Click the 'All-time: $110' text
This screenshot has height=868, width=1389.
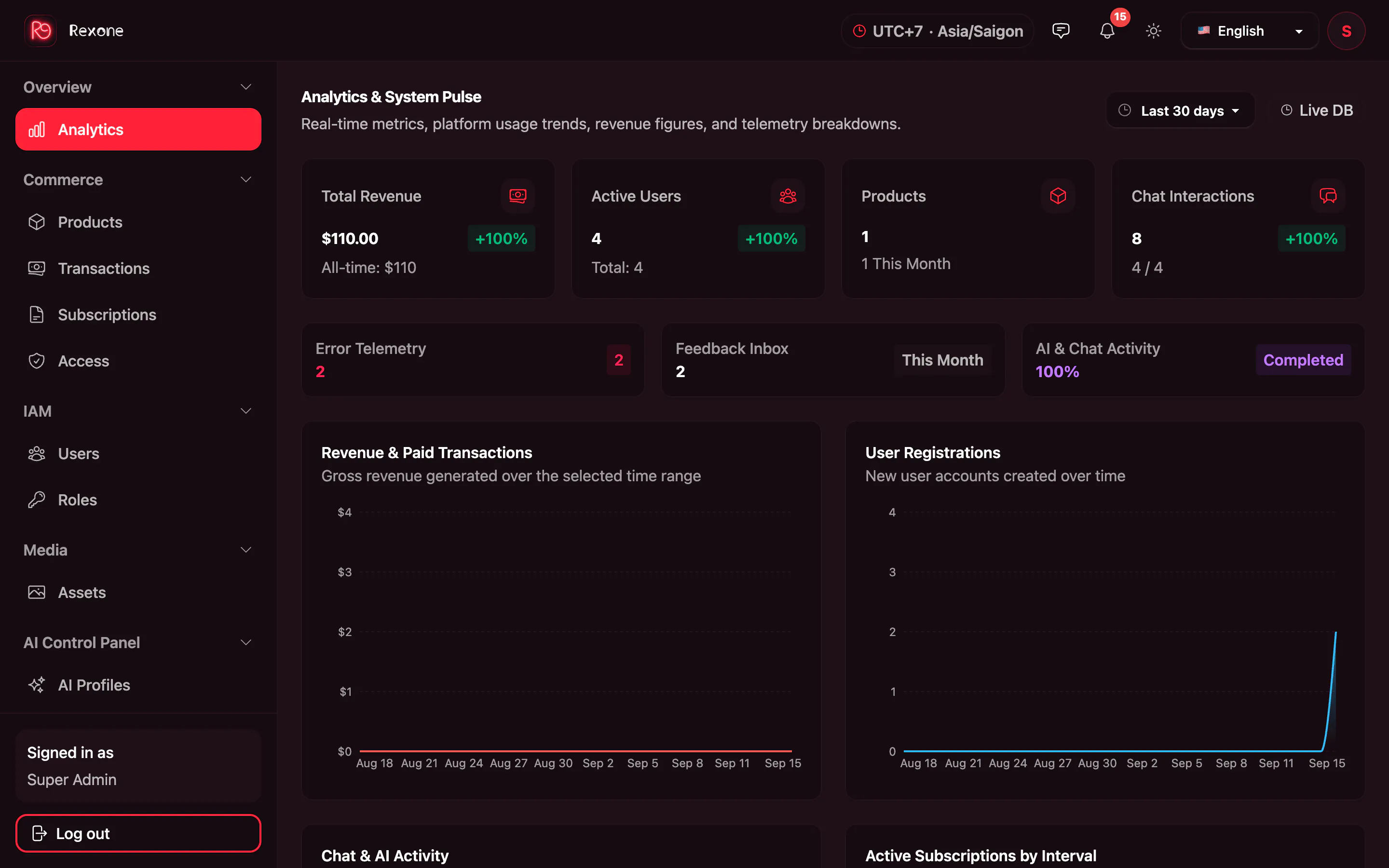(x=368, y=268)
